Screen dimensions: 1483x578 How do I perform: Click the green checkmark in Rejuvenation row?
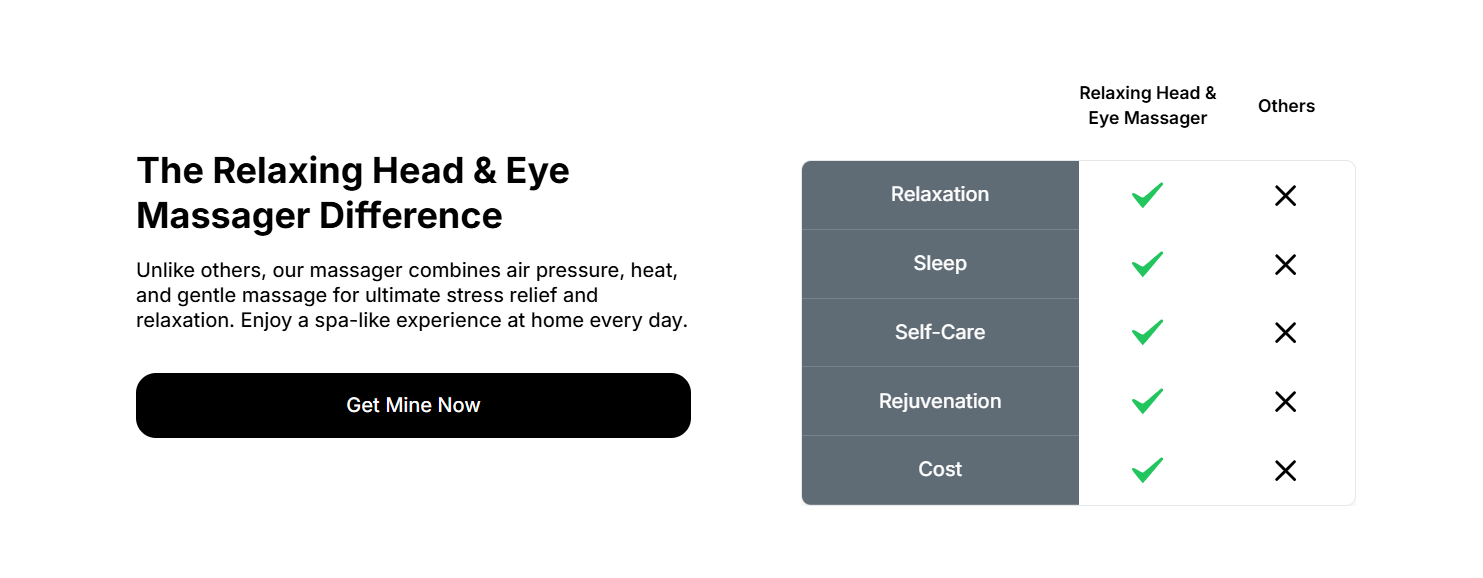pos(1147,401)
